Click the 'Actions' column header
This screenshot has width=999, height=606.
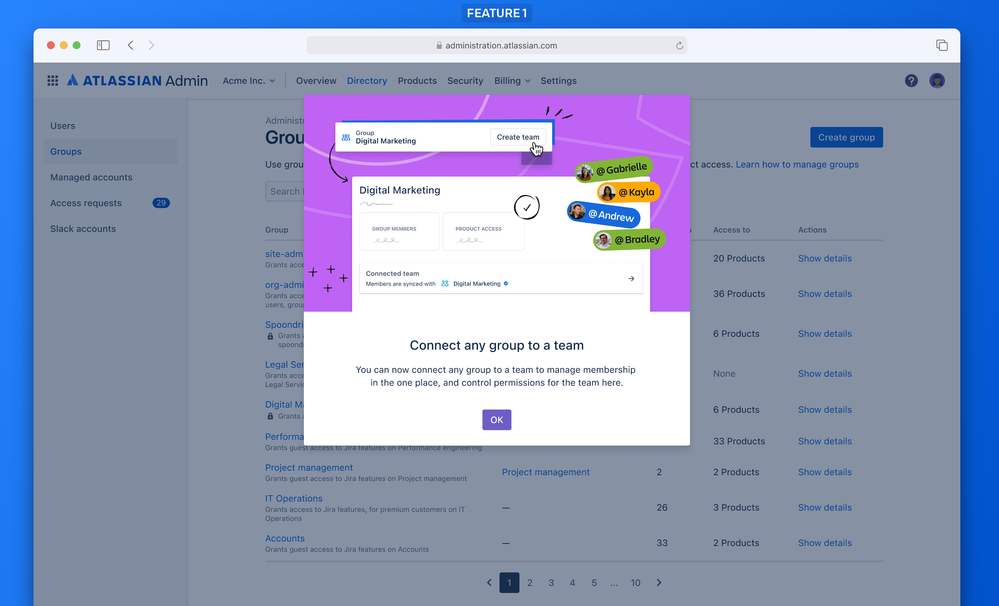coord(812,230)
